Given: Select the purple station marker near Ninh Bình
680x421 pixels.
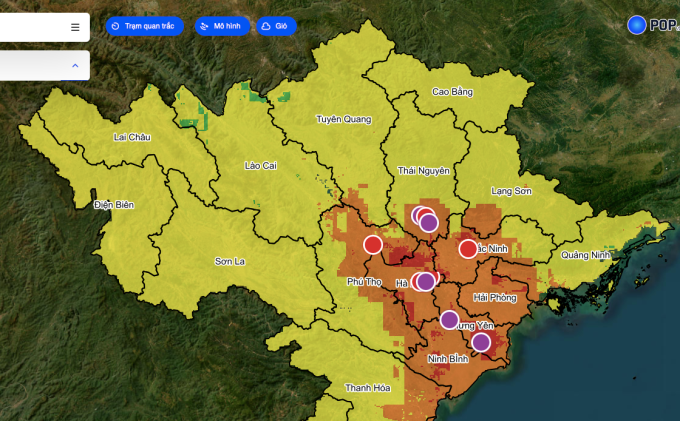Looking at the screenshot, I should click(x=481, y=343).
